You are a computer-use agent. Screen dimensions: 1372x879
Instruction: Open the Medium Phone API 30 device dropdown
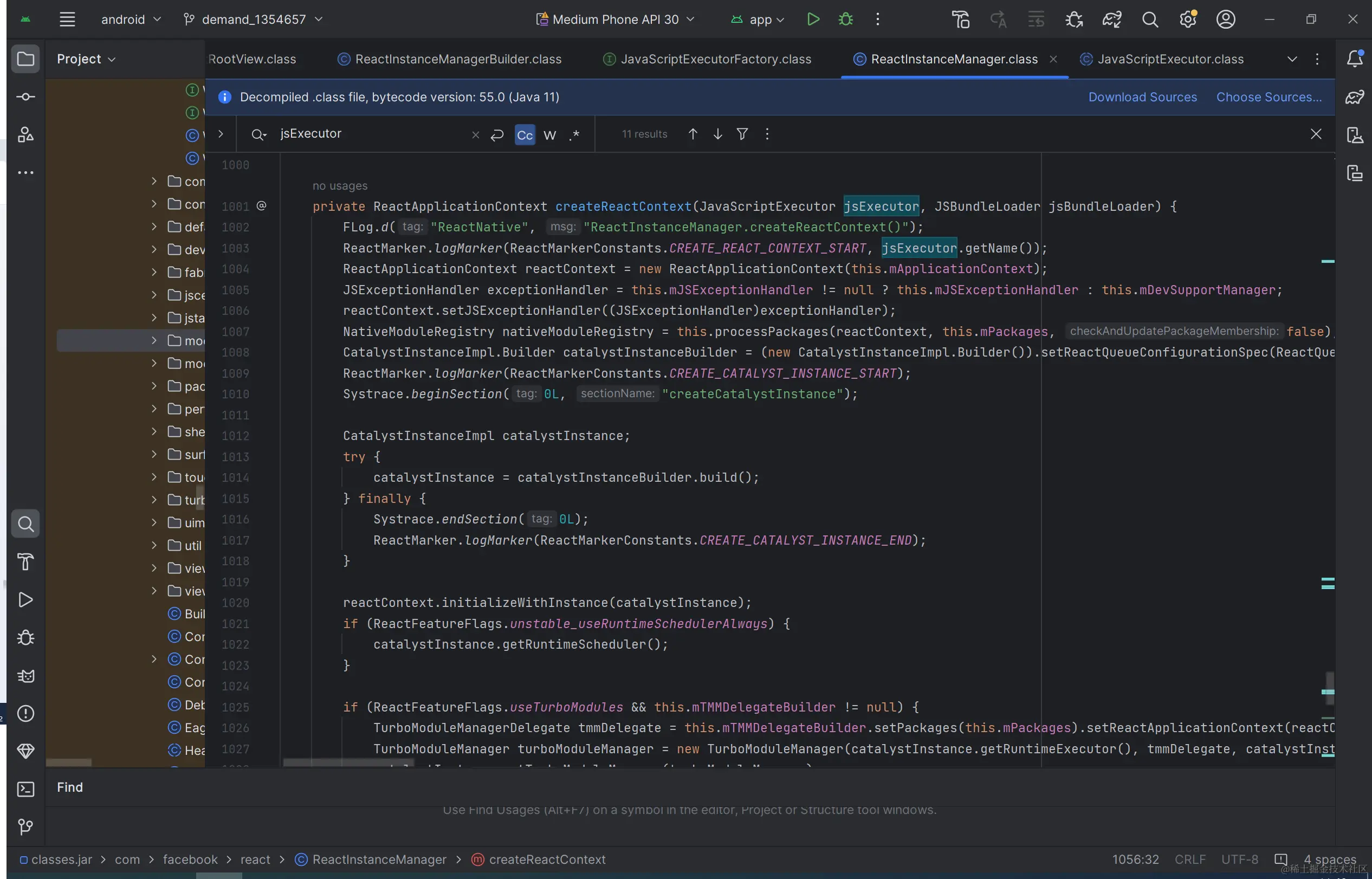pyautogui.click(x=616, y=20)
